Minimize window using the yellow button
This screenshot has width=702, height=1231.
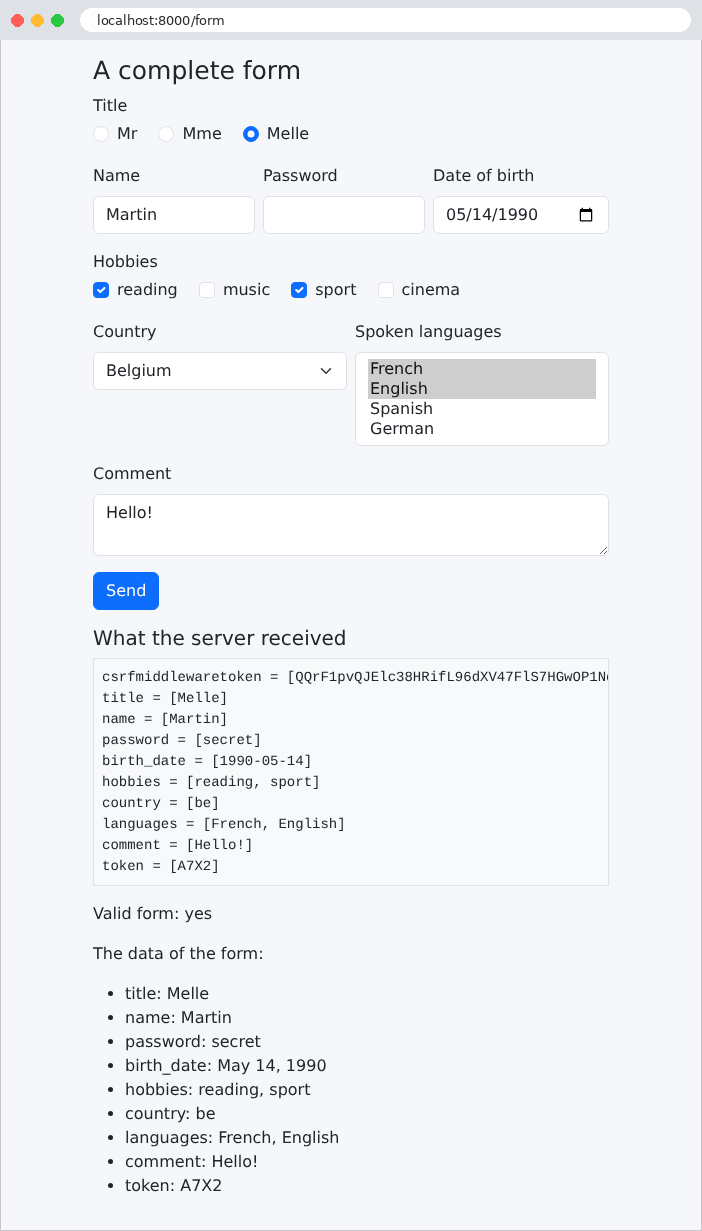tap(37, 20)
